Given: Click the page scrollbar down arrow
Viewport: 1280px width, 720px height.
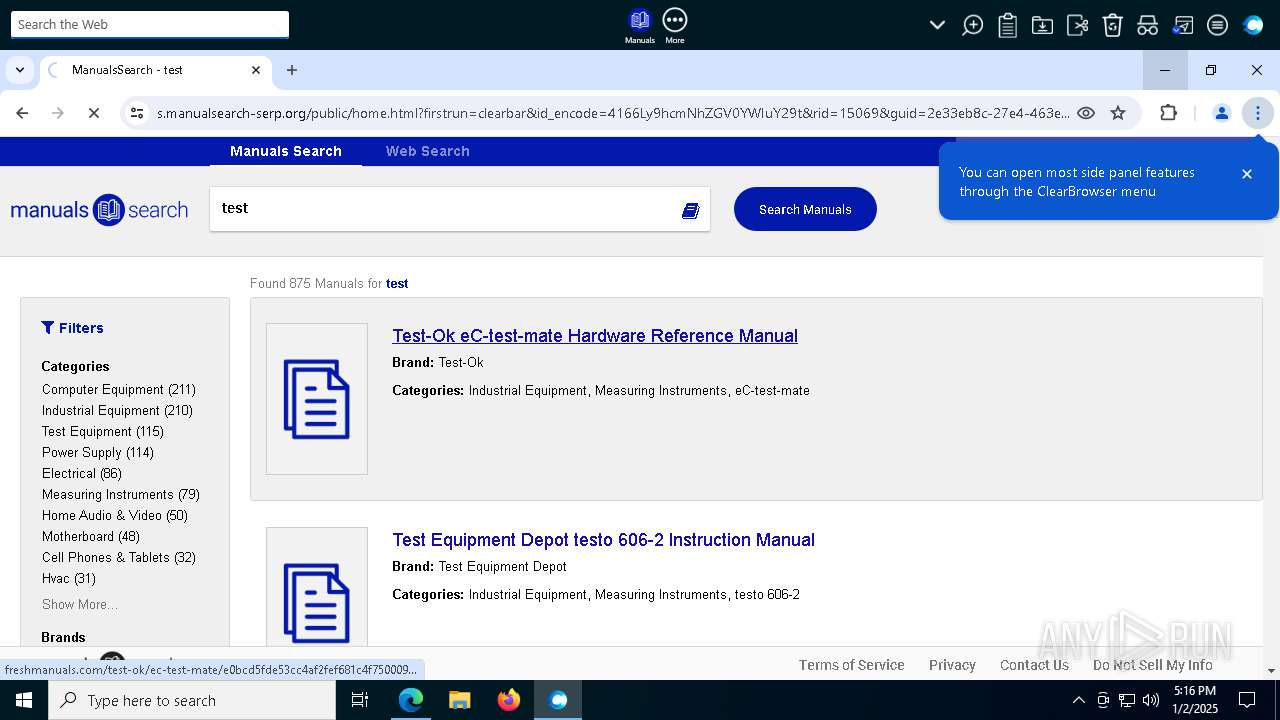Looking at the screenshot, I should (x=1271, y=671).
